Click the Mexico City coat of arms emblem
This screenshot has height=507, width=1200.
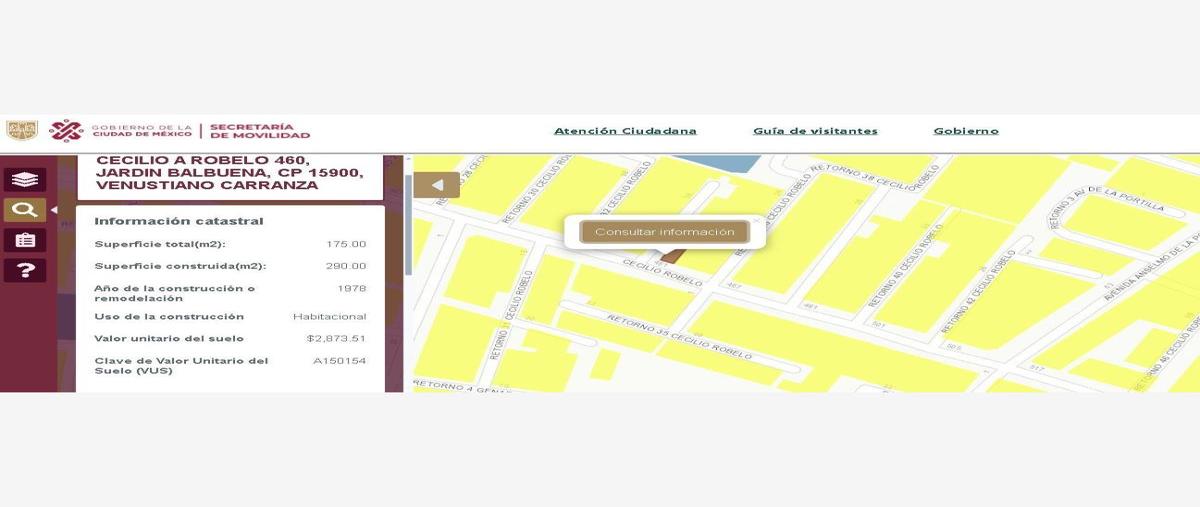click(x=21, y=131)
